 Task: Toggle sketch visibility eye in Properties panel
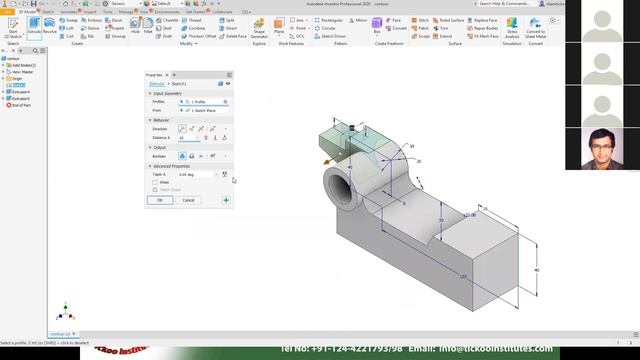click(228, 84)
